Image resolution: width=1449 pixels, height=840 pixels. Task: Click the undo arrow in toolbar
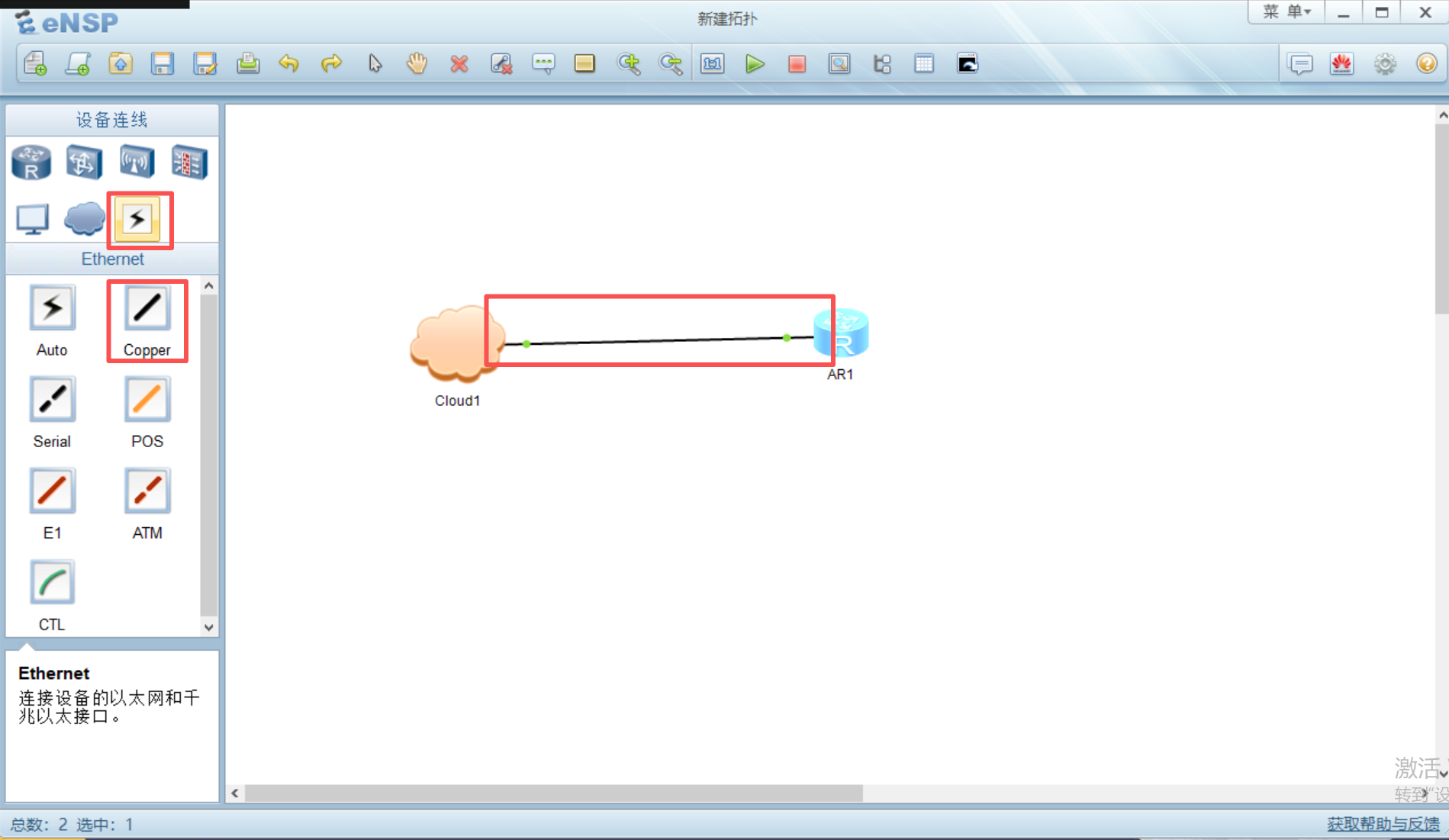tap(288, 64)
